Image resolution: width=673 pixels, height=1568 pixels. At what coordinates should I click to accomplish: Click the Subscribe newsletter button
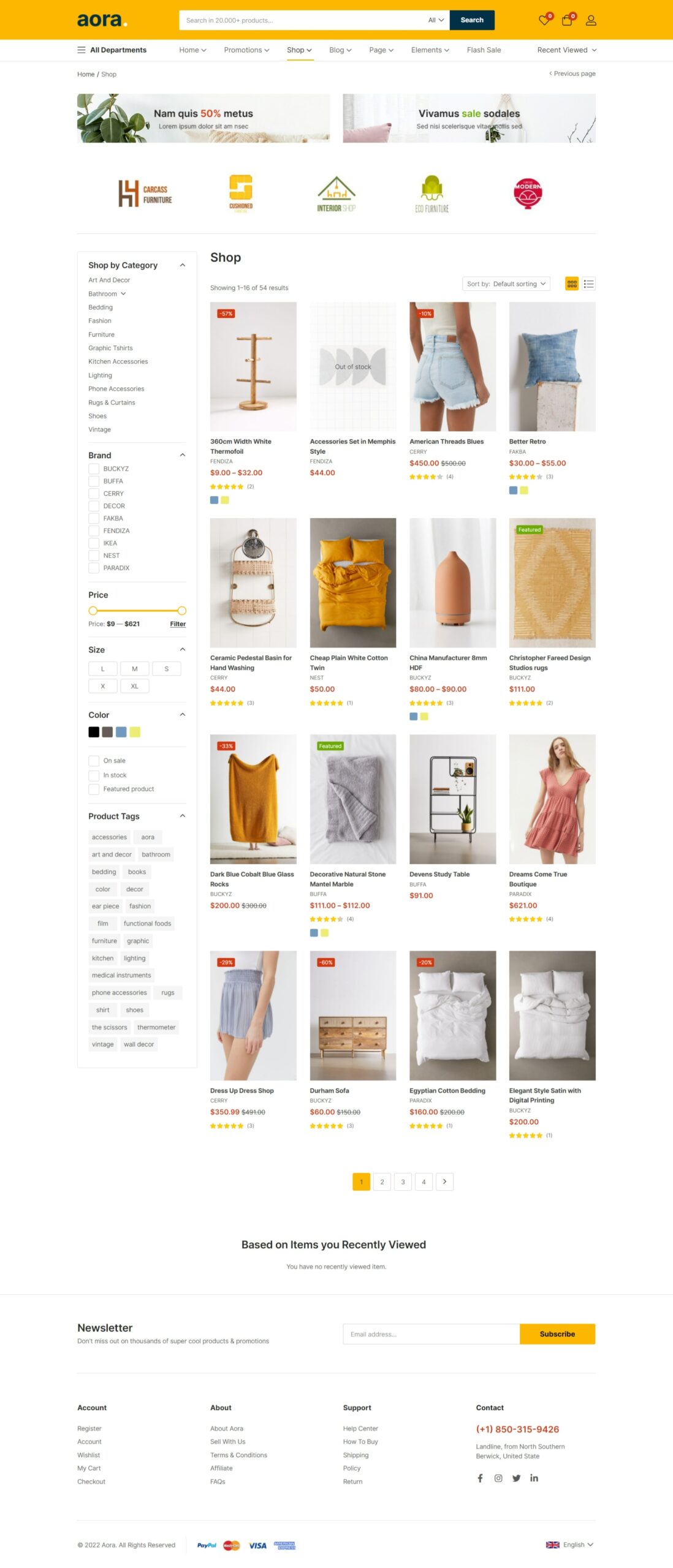pos(557,1333)
